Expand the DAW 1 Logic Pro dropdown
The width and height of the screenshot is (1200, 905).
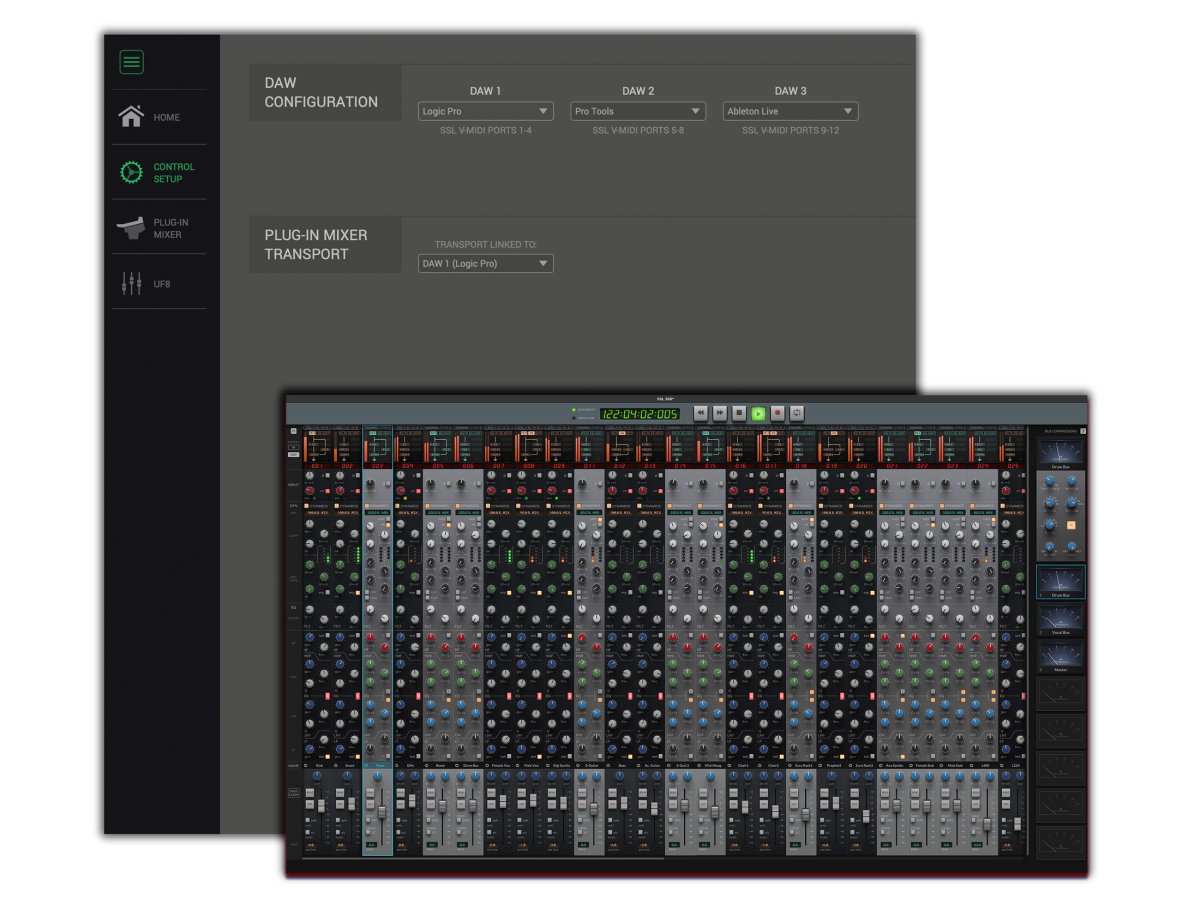[x=485, y=112]
